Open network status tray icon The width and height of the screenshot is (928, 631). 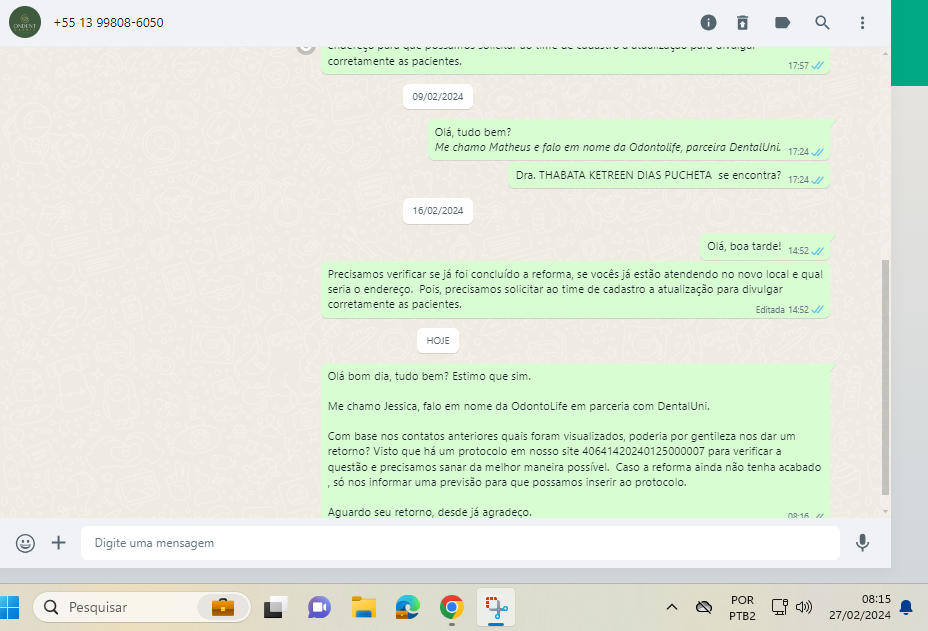click(x=779, y=607)
